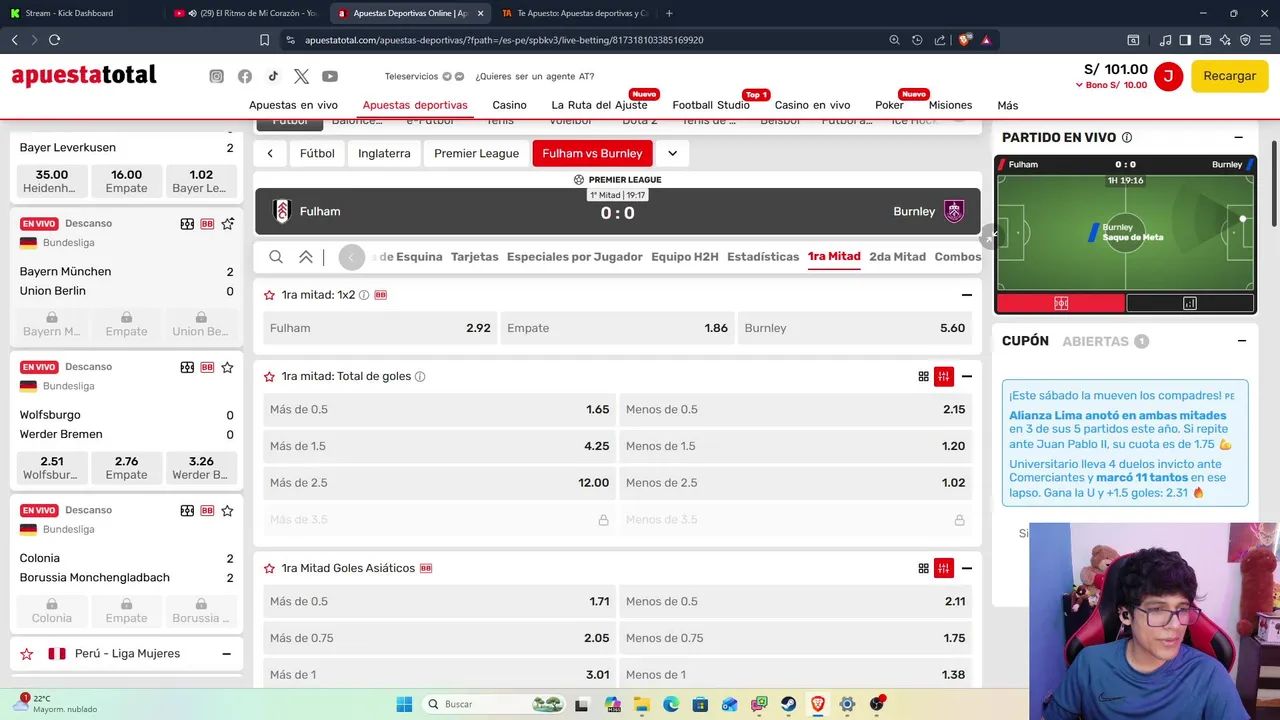
Task: Switch to the 2da Mitad market tab
Action: tap(898, 257)
